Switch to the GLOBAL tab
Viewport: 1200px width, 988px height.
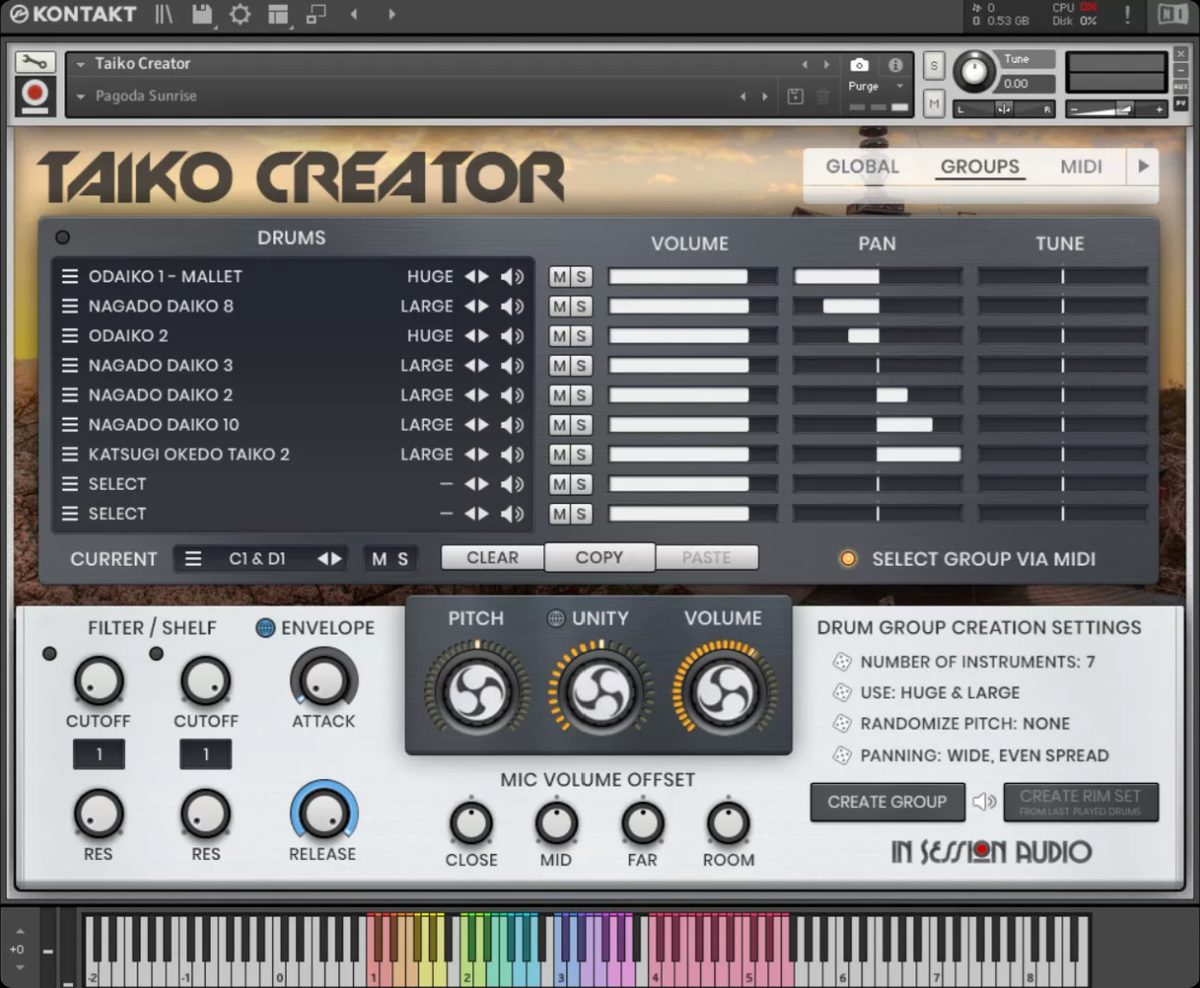click(862, 167)
